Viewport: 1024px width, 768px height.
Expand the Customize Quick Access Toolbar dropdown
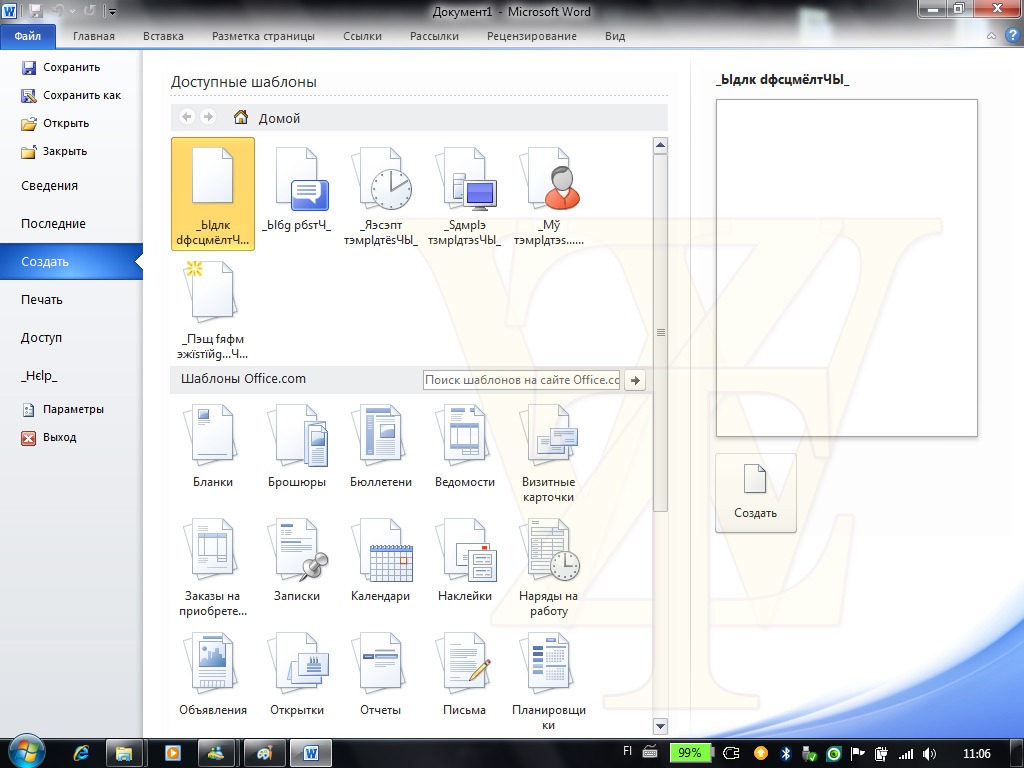111,13
